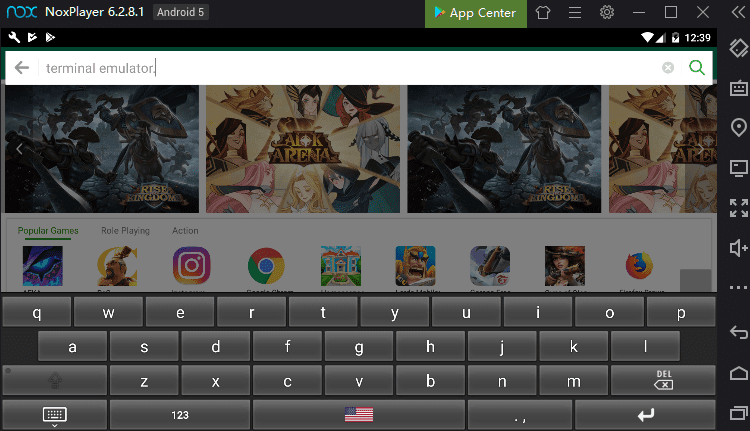This screenshot has width=750, height=431.
Task: Go to previous banner with left chevron
Action: [19, 149]
